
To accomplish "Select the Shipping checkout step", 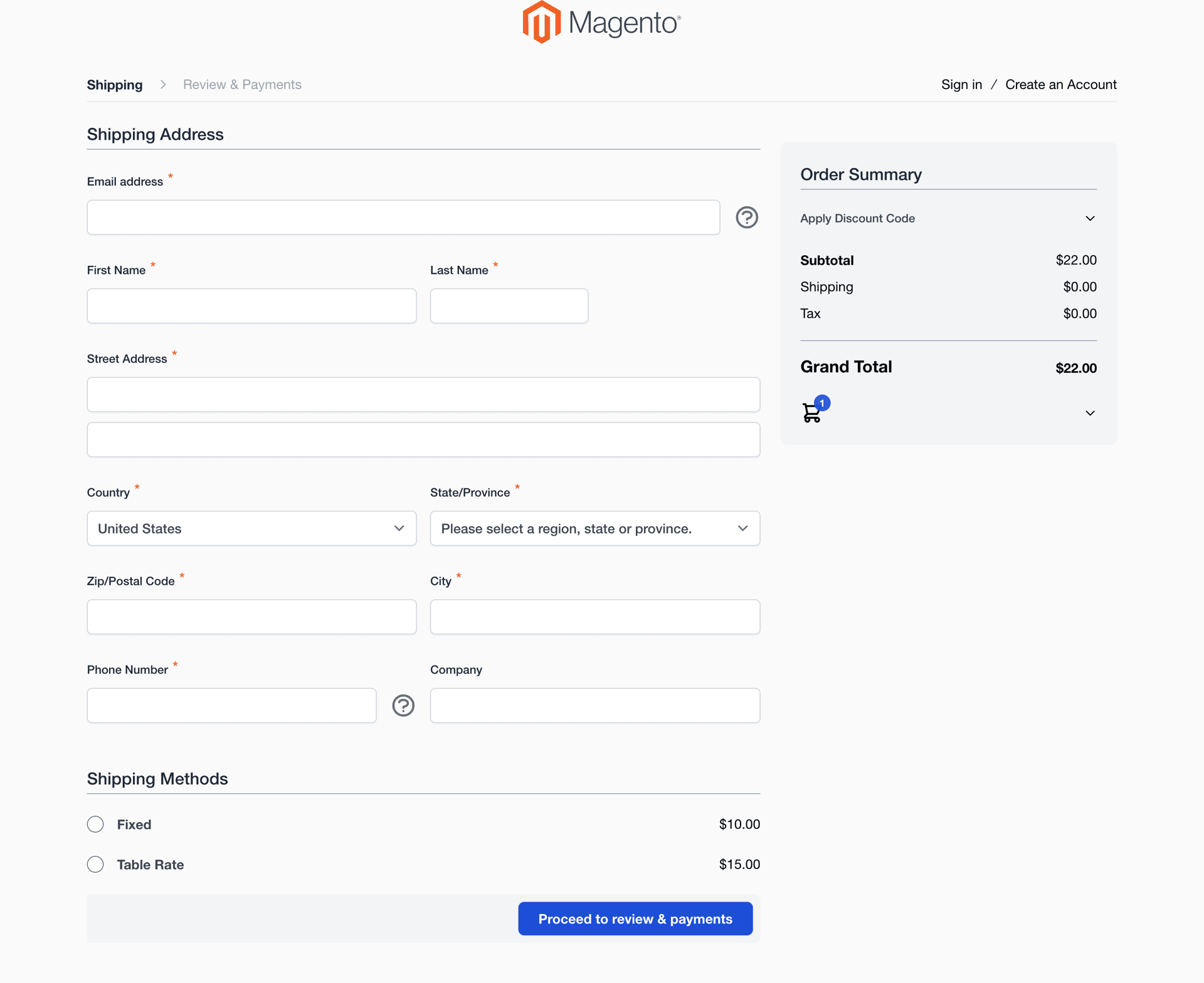I will tap(114, 84).
